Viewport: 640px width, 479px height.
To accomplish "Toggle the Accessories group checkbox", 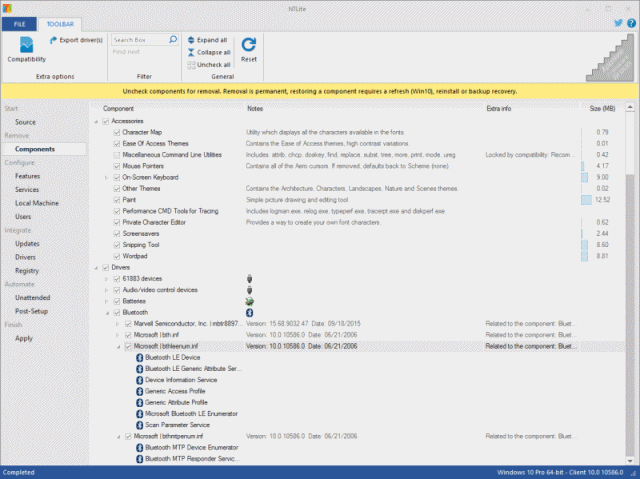I will pyautogui.click(x=106, y=121).
